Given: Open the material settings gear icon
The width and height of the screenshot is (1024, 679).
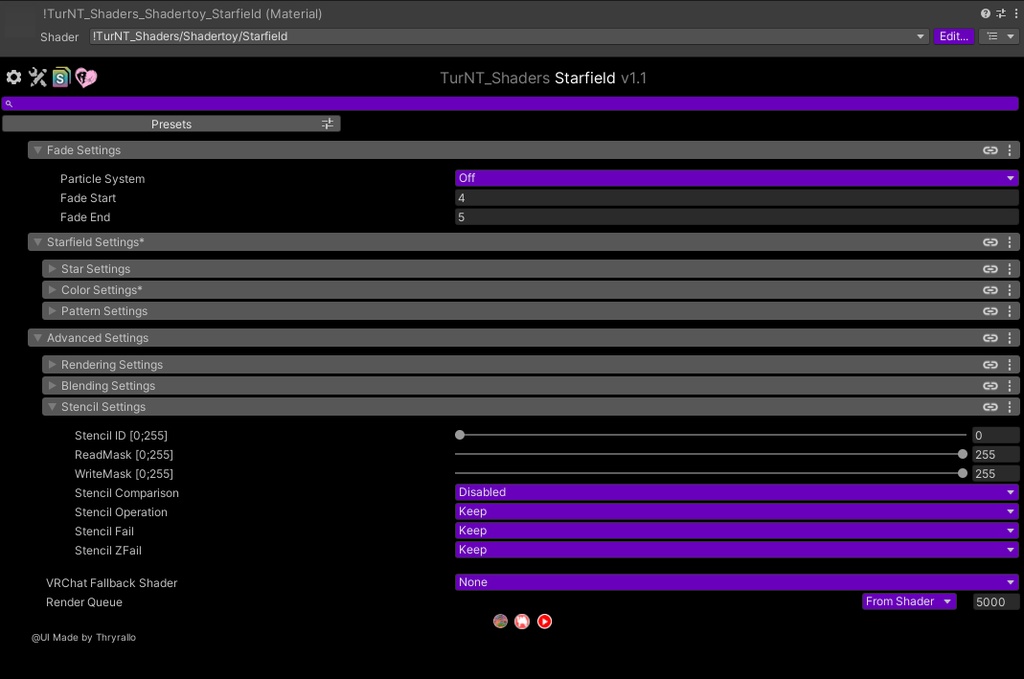Looking at the screenshot, I should [x=14, y=77].
